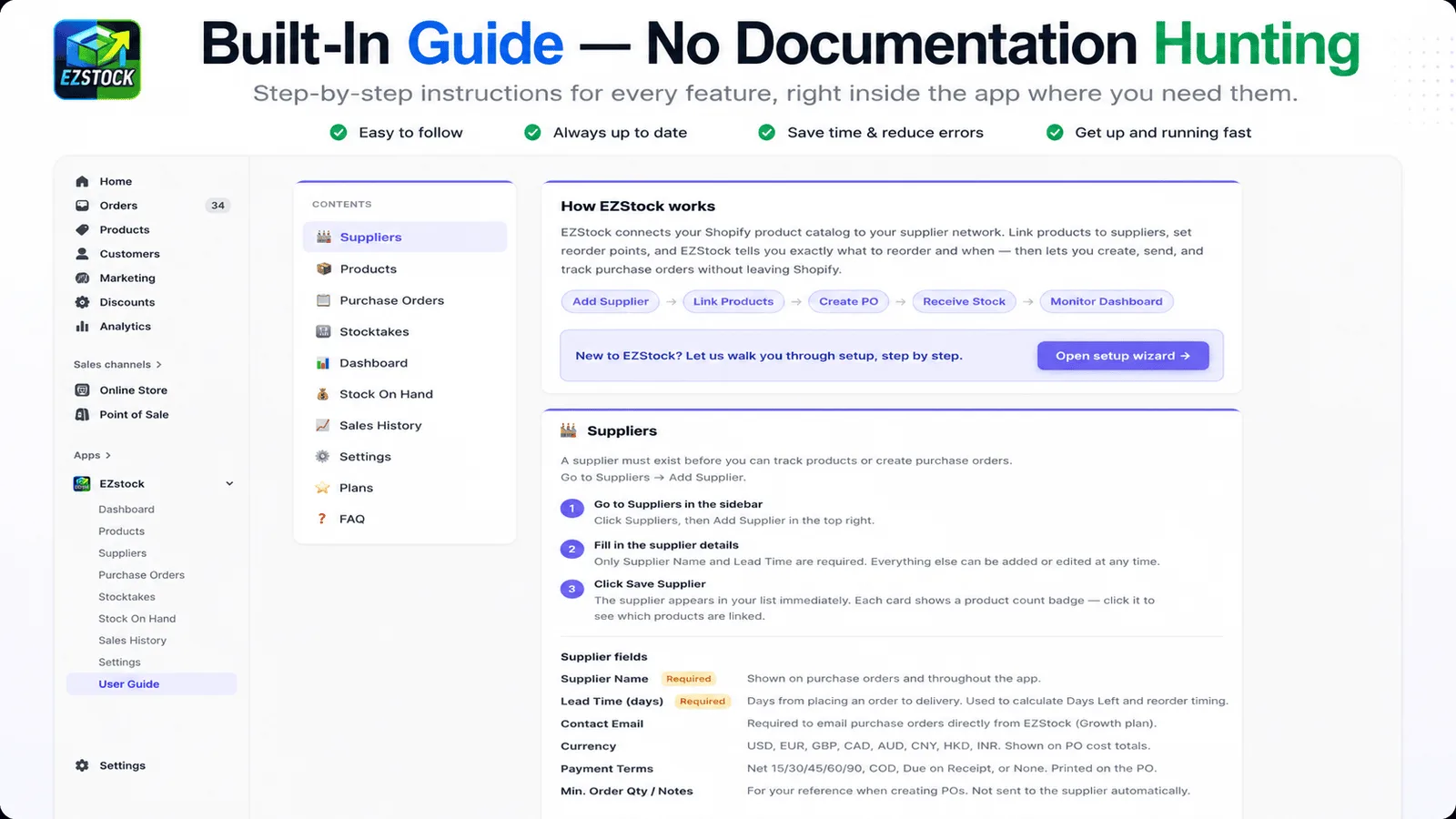Expand the Apps section
Viewport: 1456px width, 819px height.
point(92,455)
